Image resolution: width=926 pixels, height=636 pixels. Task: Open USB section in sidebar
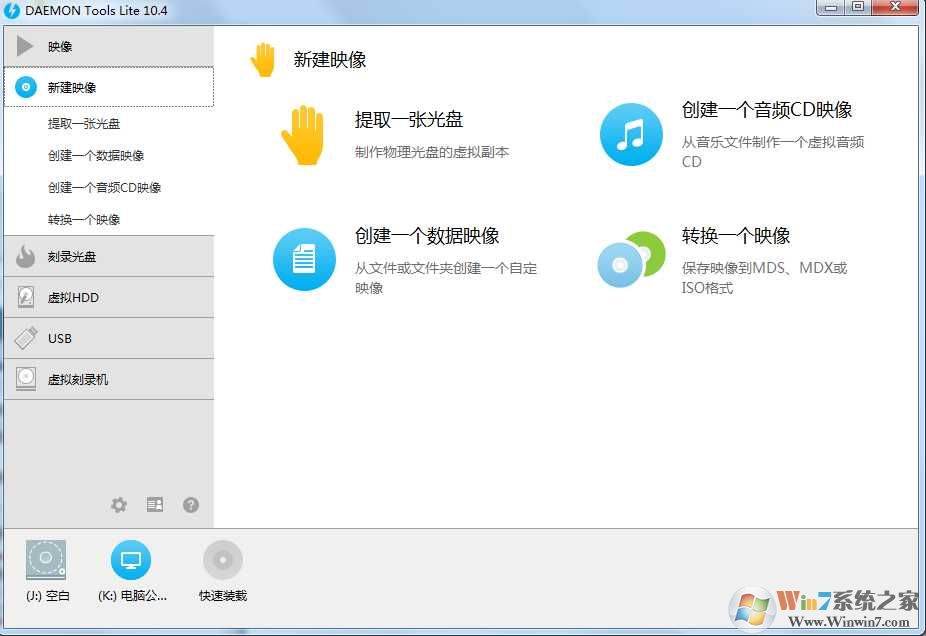[x=109, y=338]
